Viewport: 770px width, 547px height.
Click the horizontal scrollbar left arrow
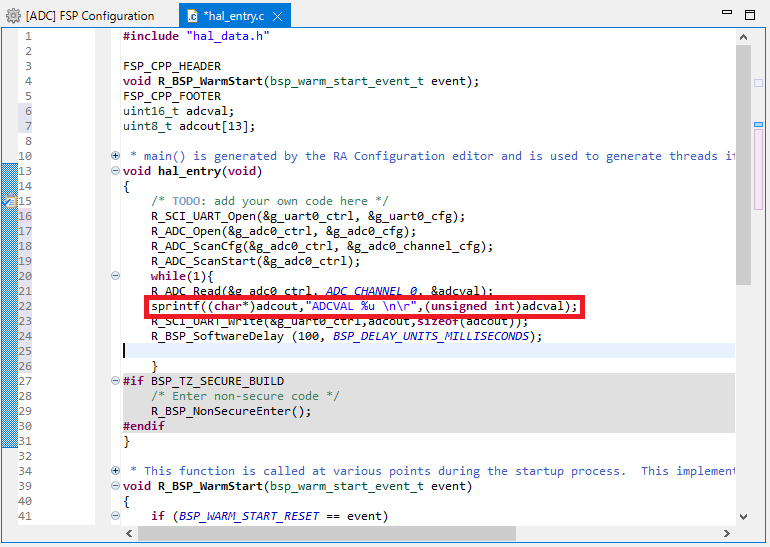pos(129,533)
